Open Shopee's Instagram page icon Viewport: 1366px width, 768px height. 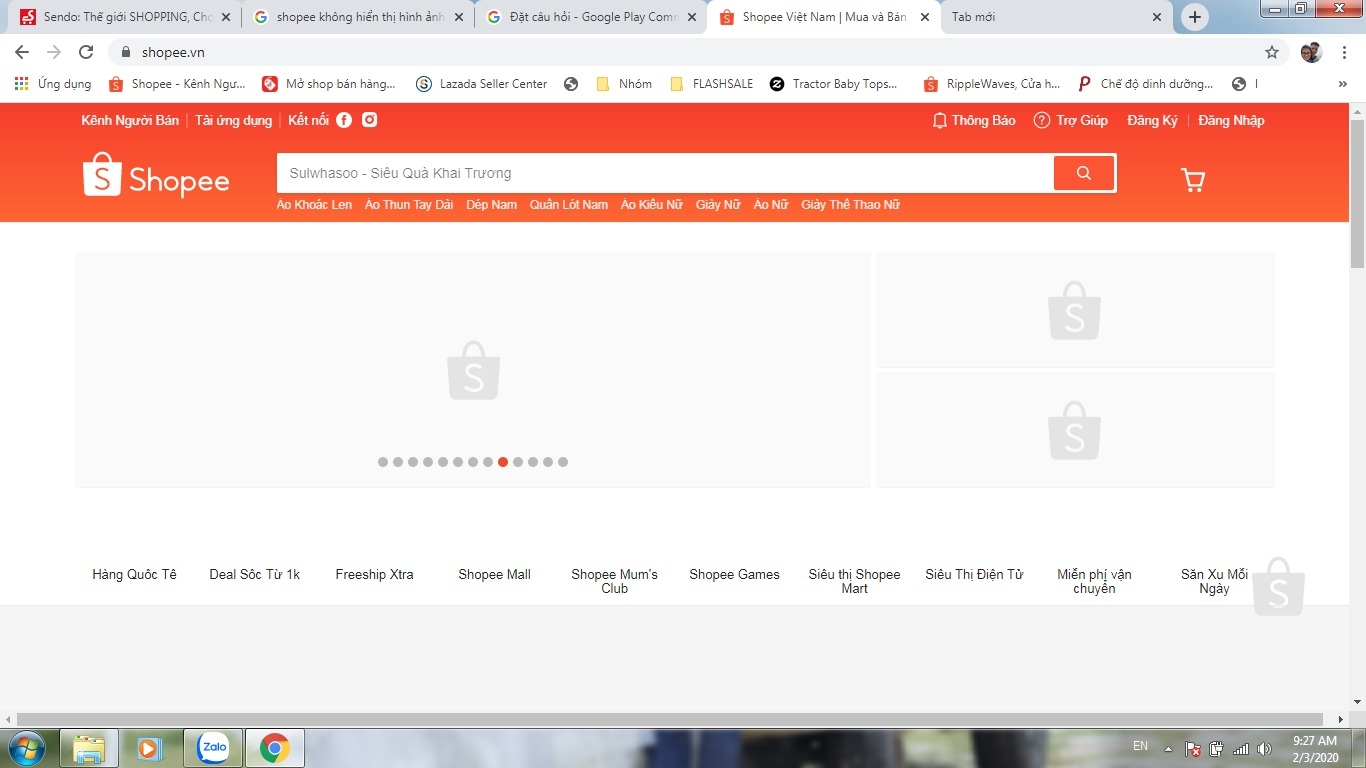click(x=369, y=120)
